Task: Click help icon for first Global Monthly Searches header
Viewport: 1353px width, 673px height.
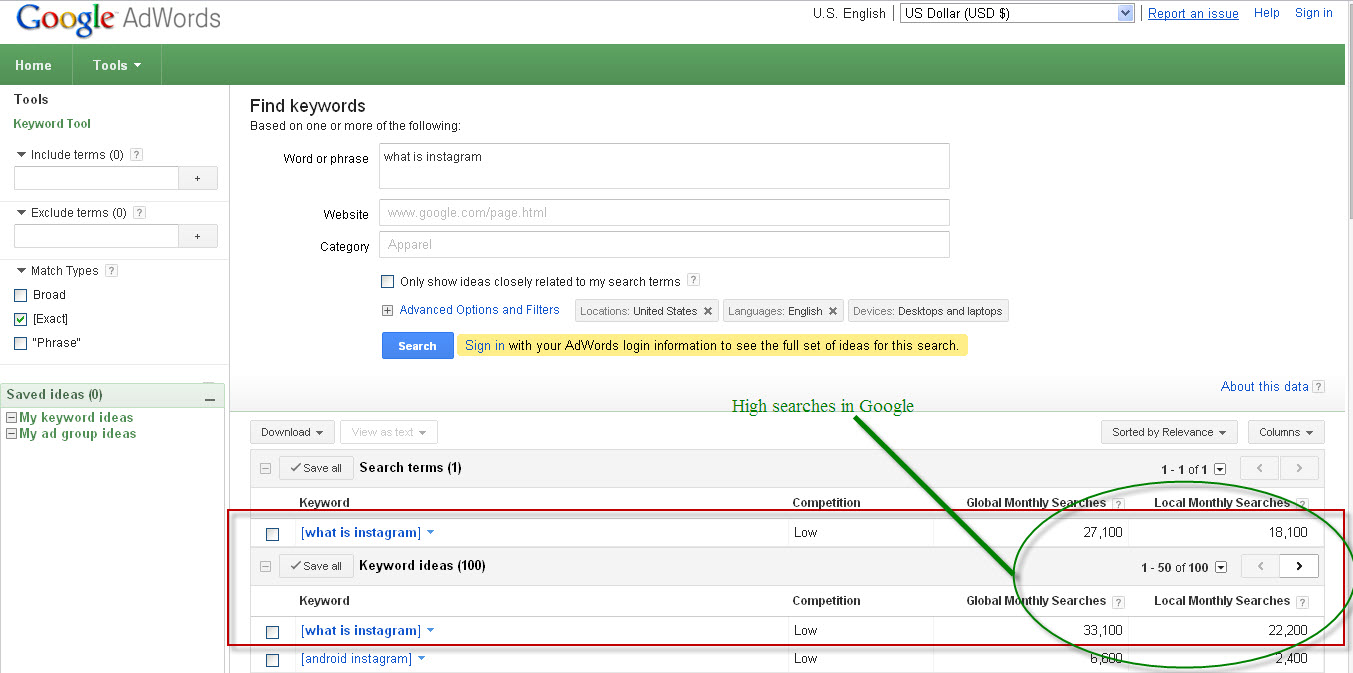Action: pyautogui.click(x=1118, y=504)
